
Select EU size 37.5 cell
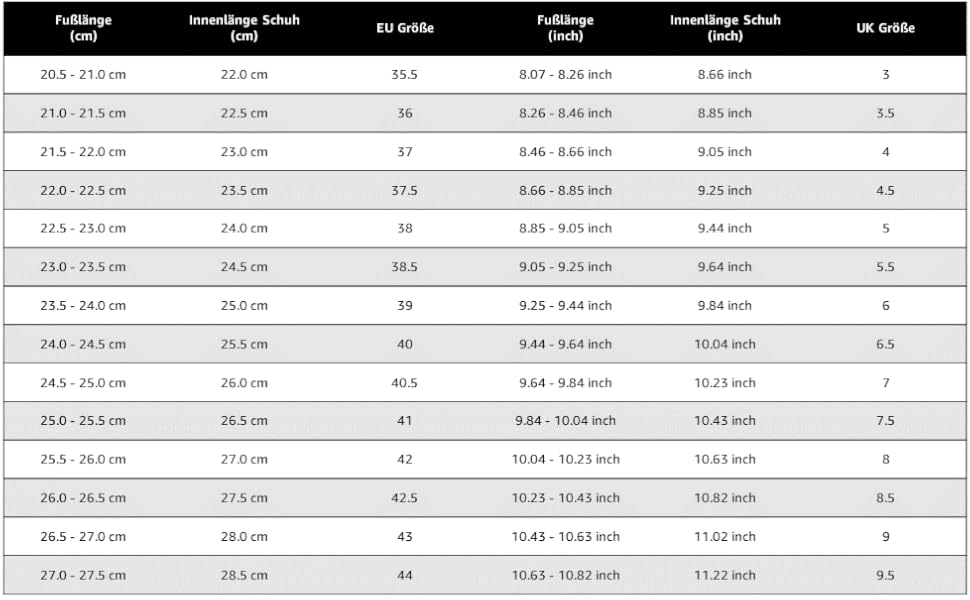405,190
